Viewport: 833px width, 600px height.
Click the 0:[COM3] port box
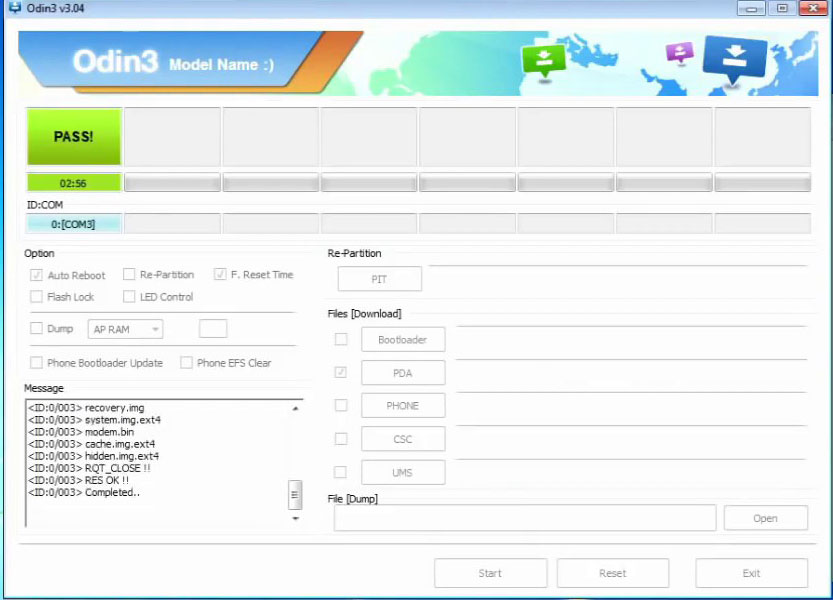click(74, 224)
